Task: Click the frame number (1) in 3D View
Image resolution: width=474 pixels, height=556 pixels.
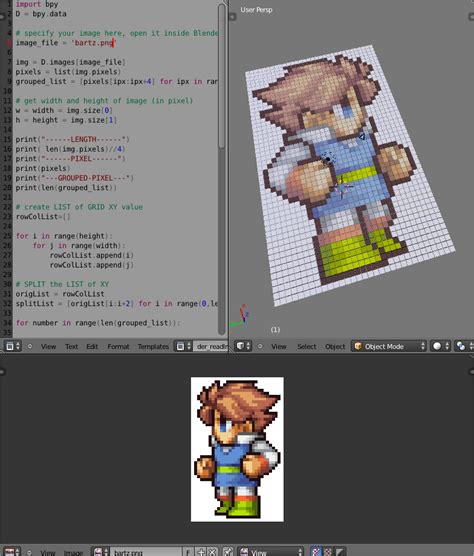Action: coord(275,330)
